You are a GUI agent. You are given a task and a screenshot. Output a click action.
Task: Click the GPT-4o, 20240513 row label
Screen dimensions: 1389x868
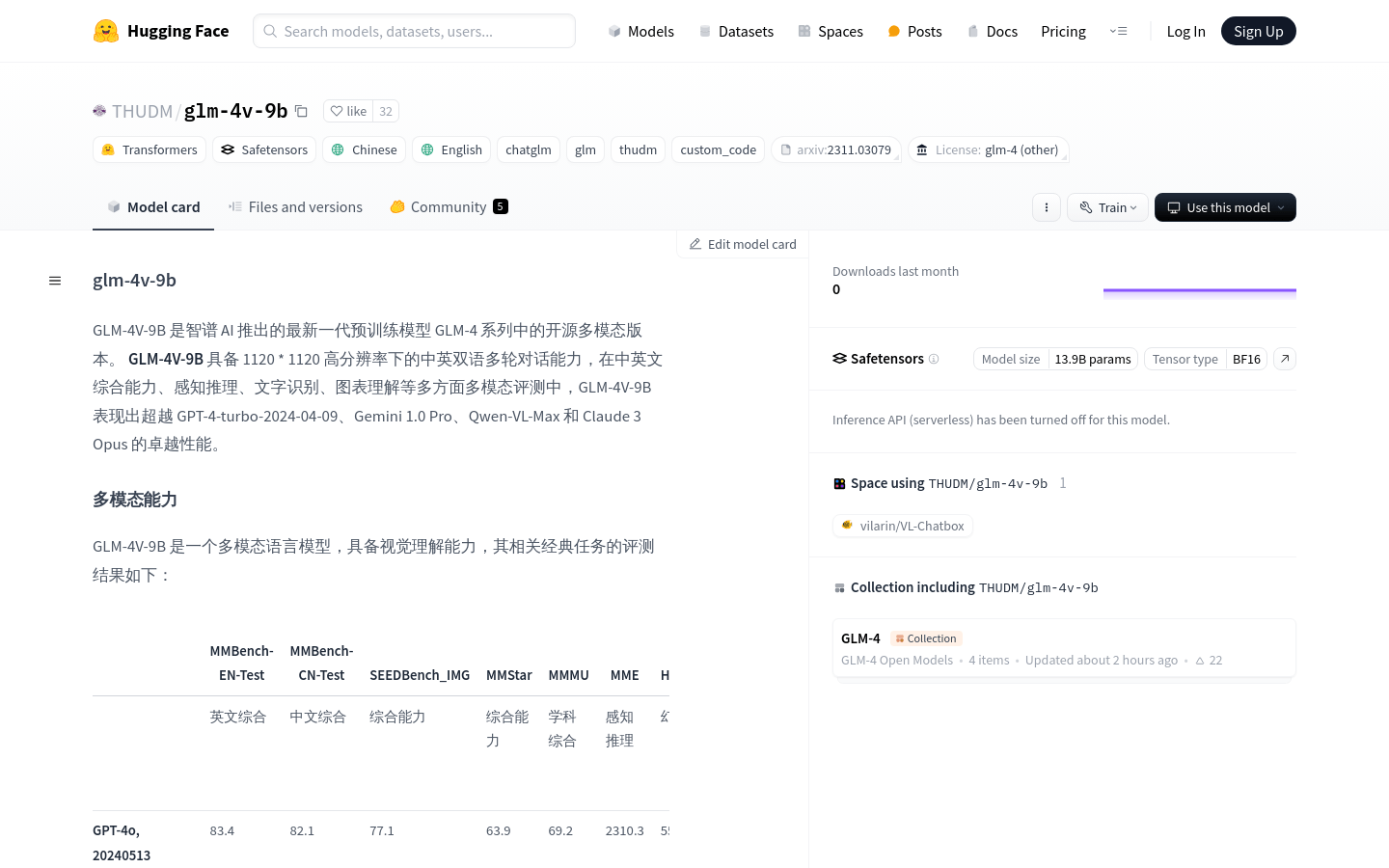click(x=122, y=843)
